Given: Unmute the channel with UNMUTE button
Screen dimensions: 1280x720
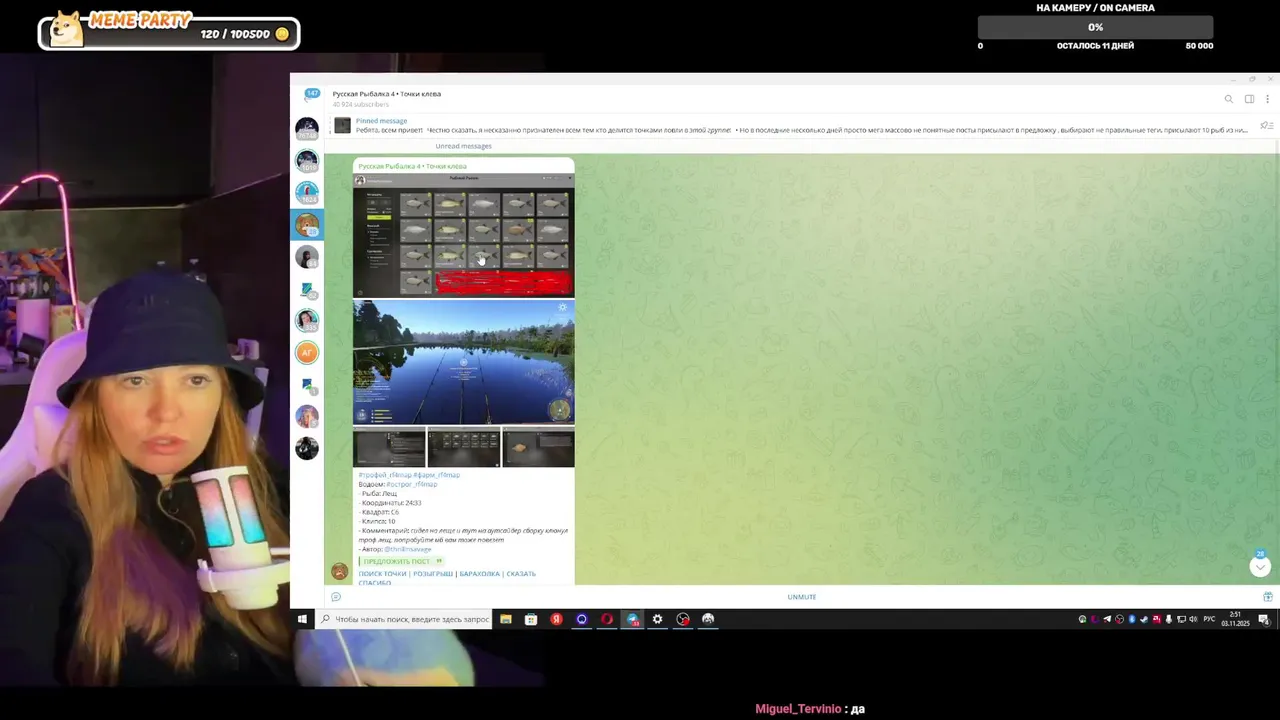Looking at the screenshot, I should tap(802, 597).
